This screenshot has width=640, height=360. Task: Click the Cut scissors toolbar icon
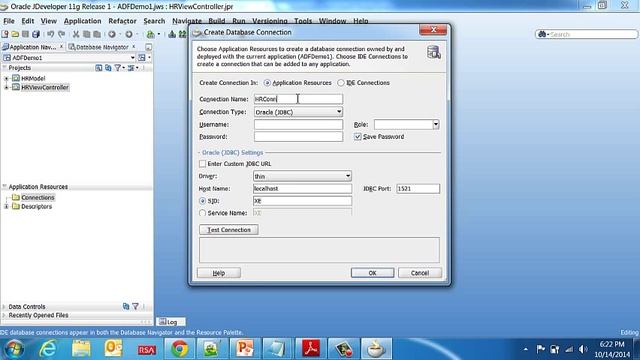pyautogui.click(x=76, y=34)
